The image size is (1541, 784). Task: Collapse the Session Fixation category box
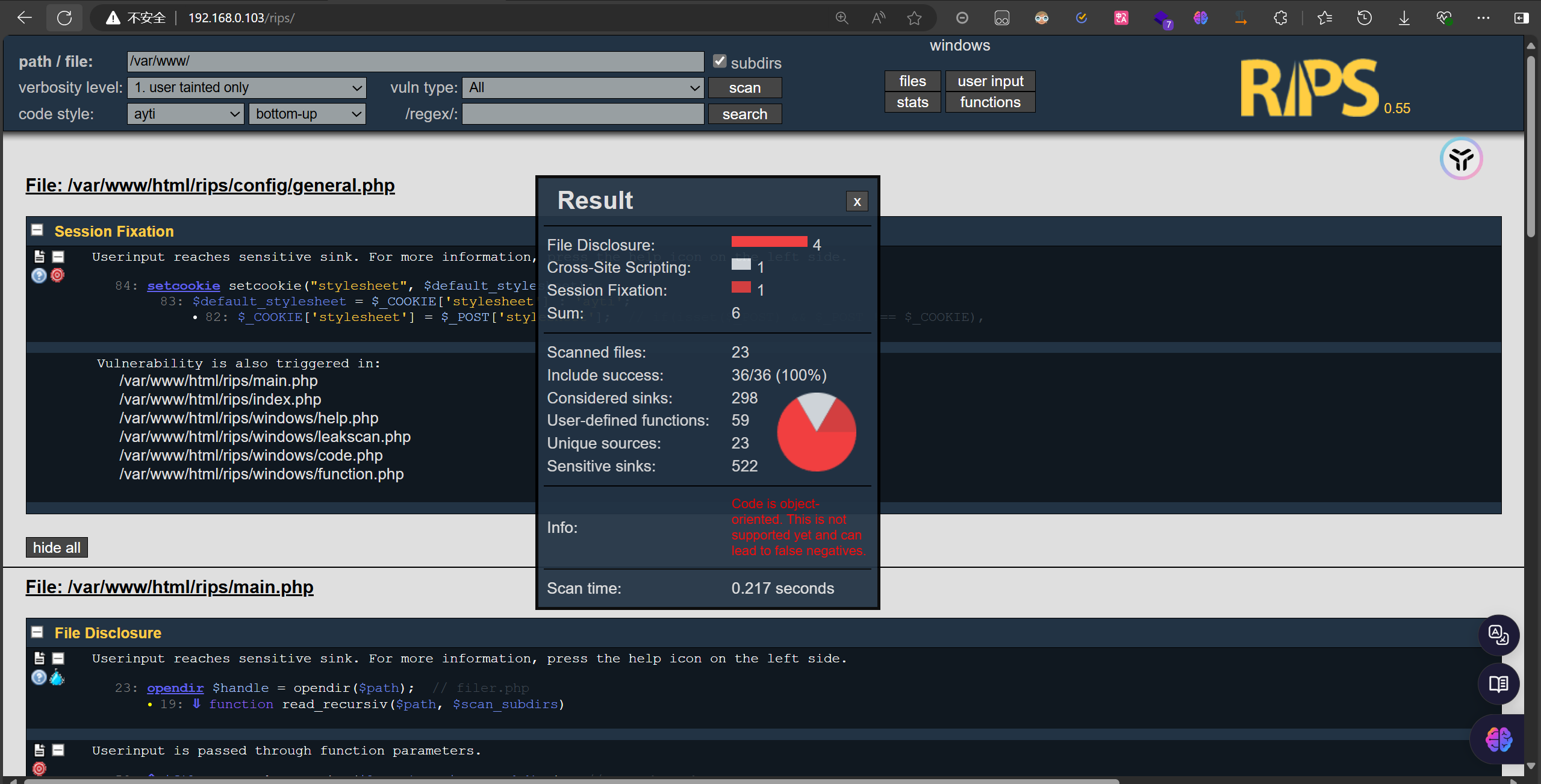click(x=37, y=231)
